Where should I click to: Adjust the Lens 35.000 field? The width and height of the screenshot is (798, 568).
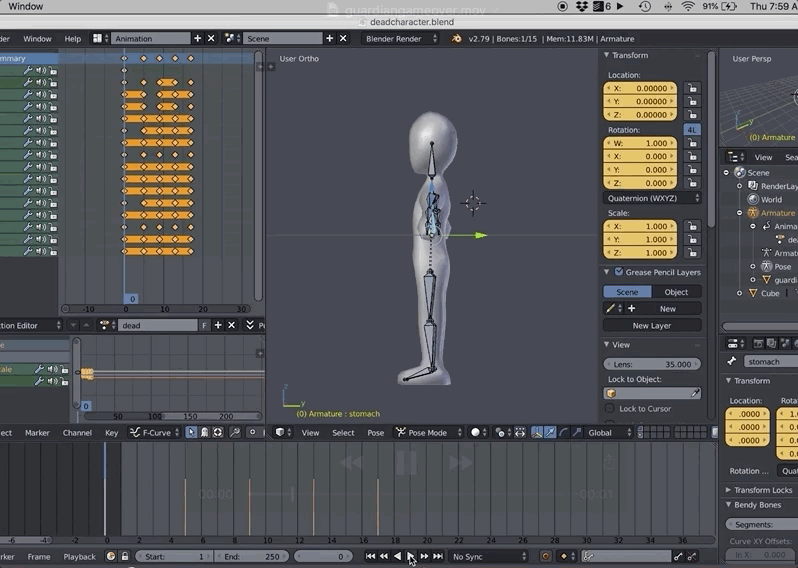(652, 364)
